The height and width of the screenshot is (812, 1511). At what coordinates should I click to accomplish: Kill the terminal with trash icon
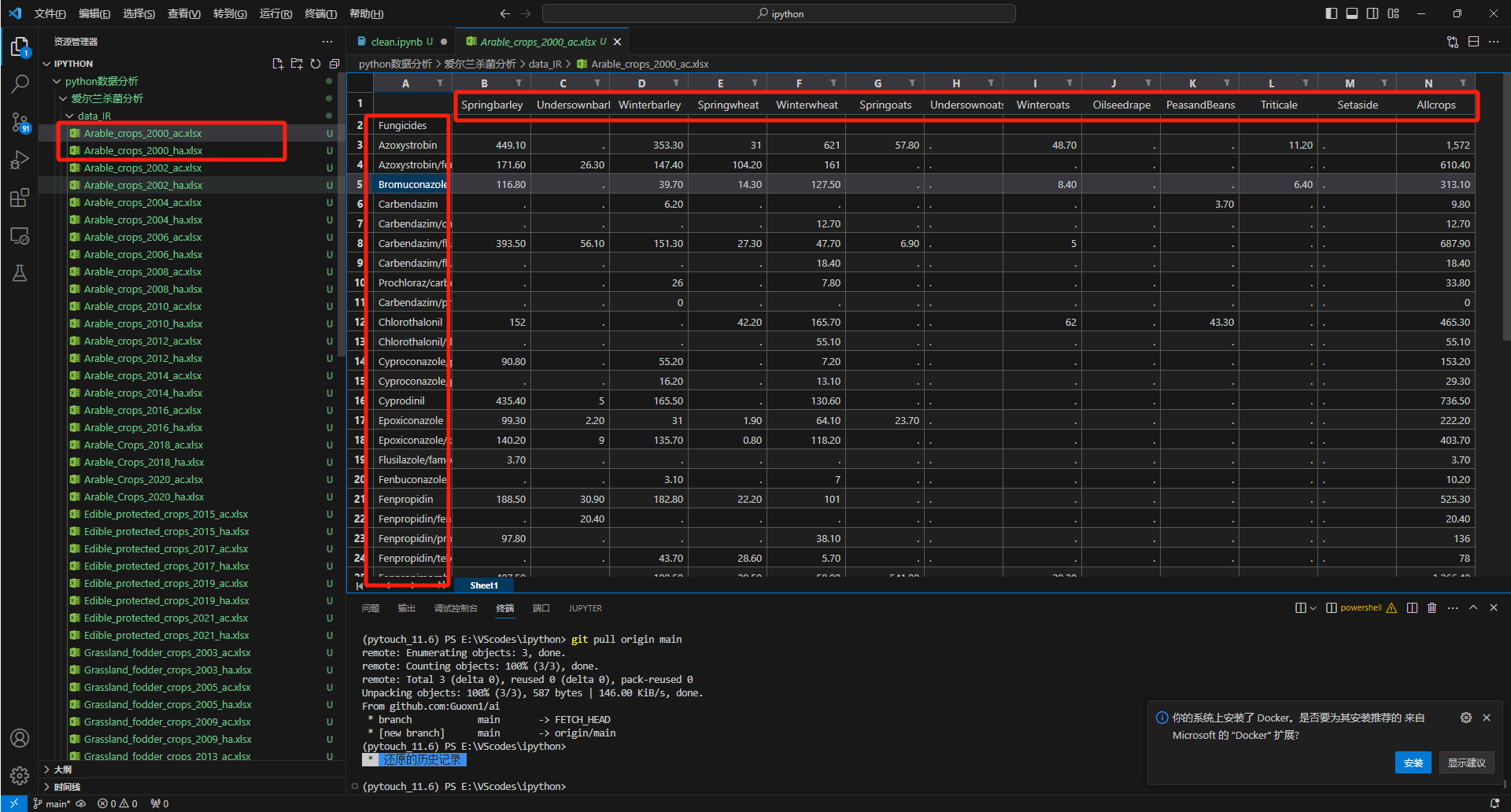click(x=1432, y=607)
